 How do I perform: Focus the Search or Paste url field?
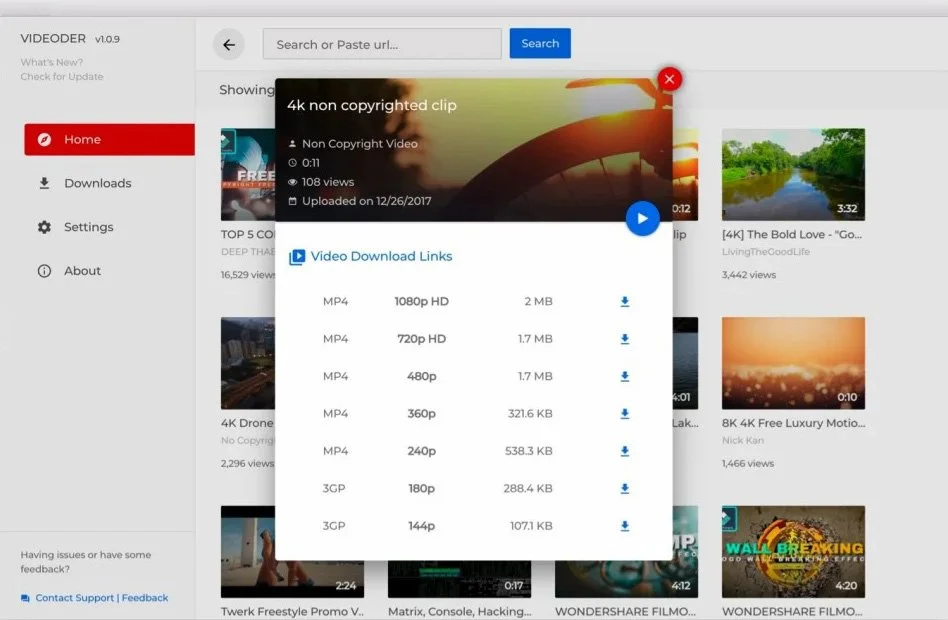click(382, 44)
